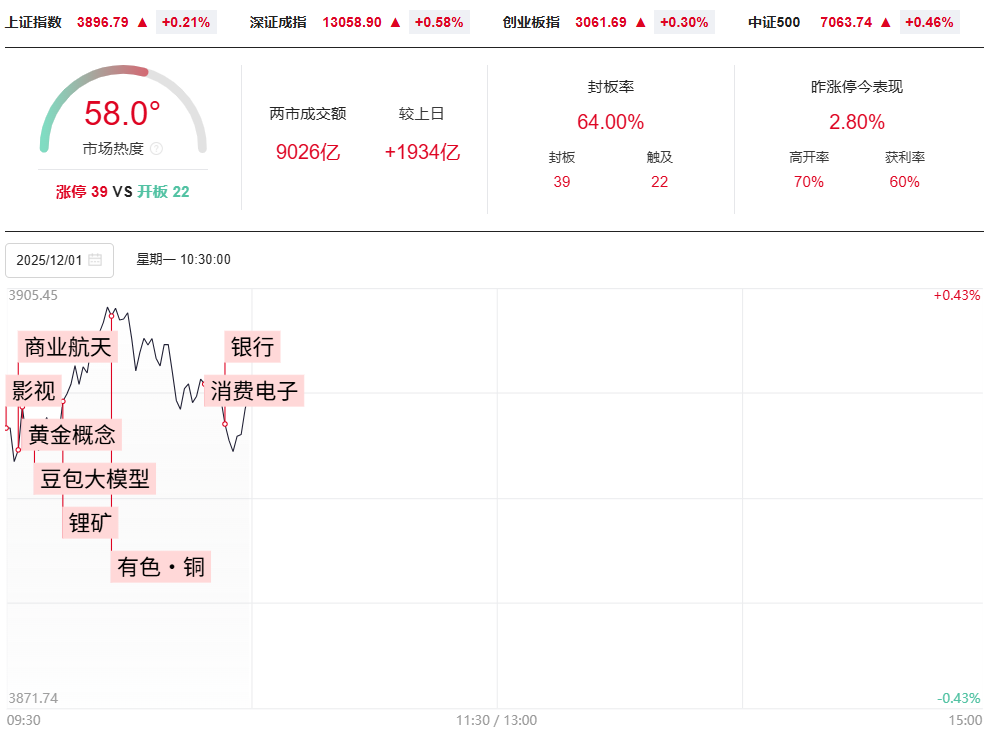Click the up arrow next to 上证指数 price
Viewport: 999px width, 739px height.
pyautogui.click(x=142, y=22)
